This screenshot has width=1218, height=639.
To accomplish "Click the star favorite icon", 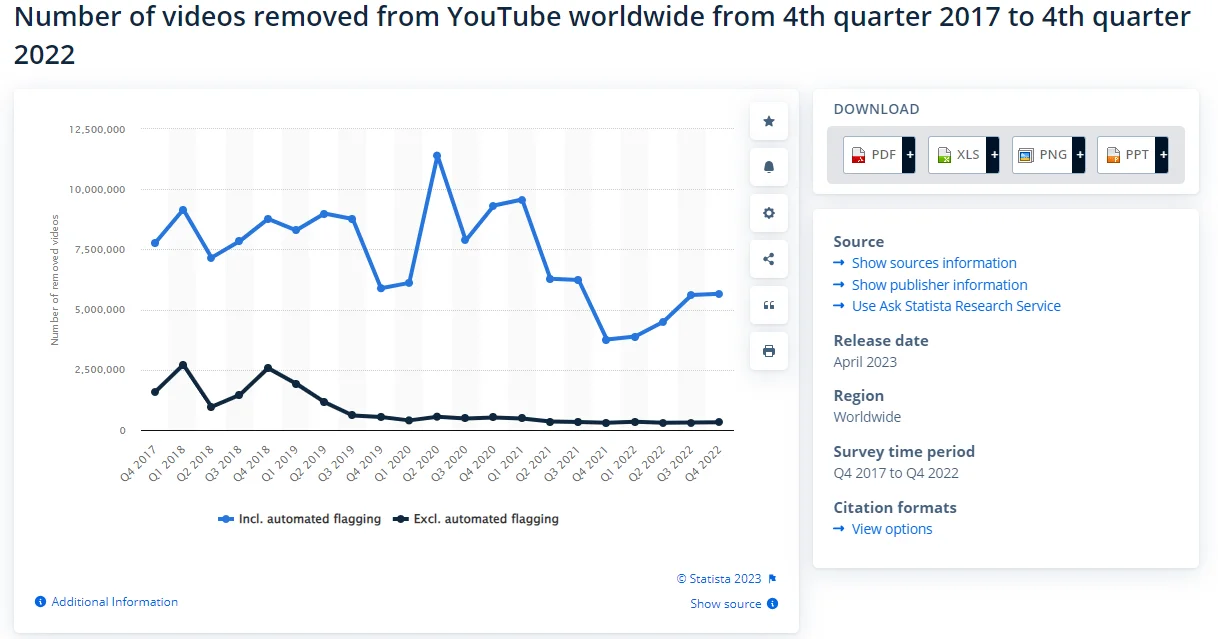I will pyautogui.click(x=768, y=121).
